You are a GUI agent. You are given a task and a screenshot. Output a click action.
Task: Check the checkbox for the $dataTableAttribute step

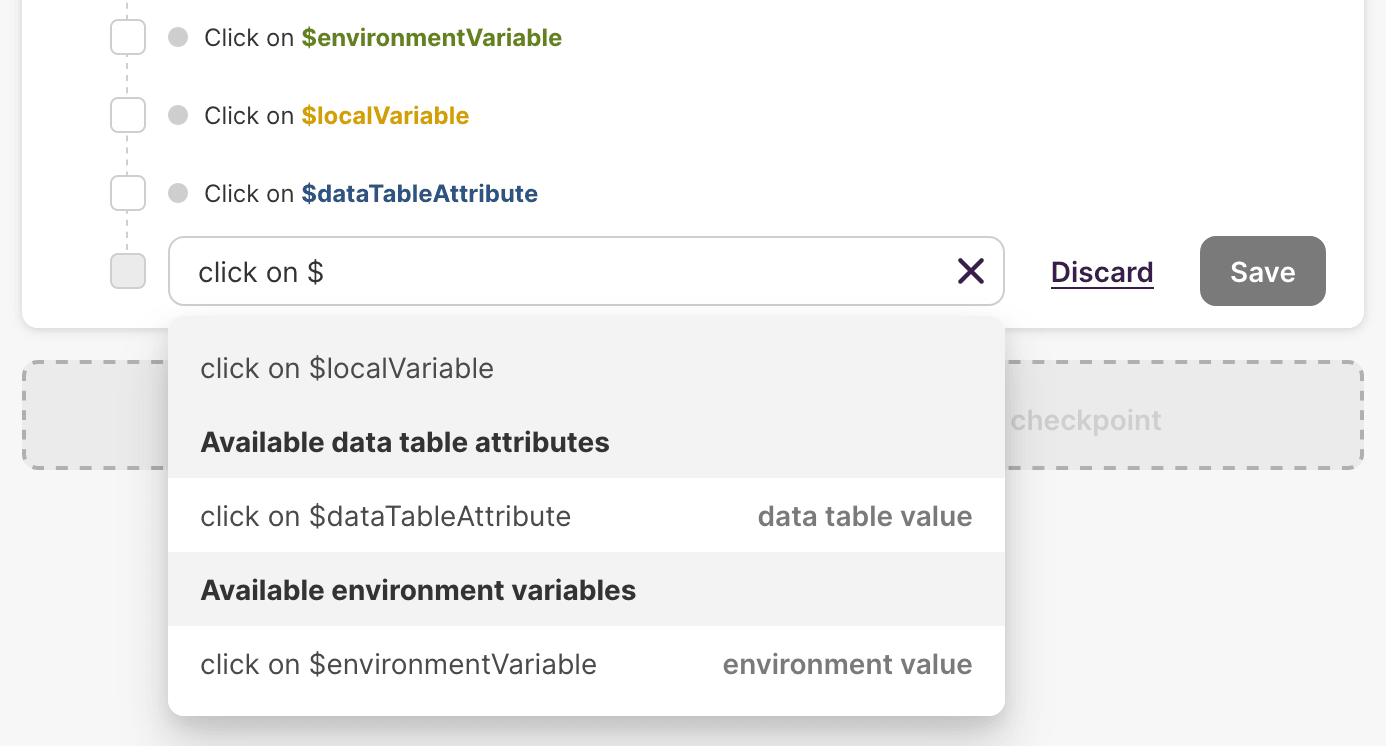[x=127, y=192]
